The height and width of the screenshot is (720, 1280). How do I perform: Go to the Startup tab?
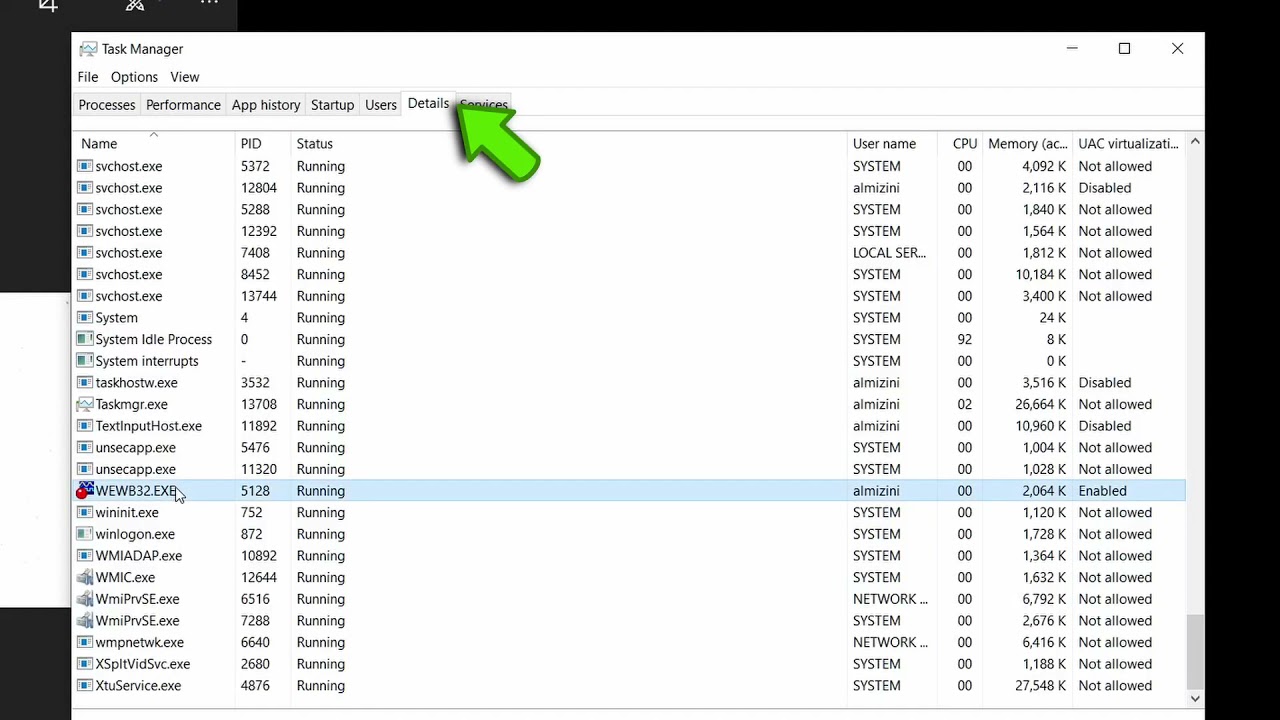point(332,105)
